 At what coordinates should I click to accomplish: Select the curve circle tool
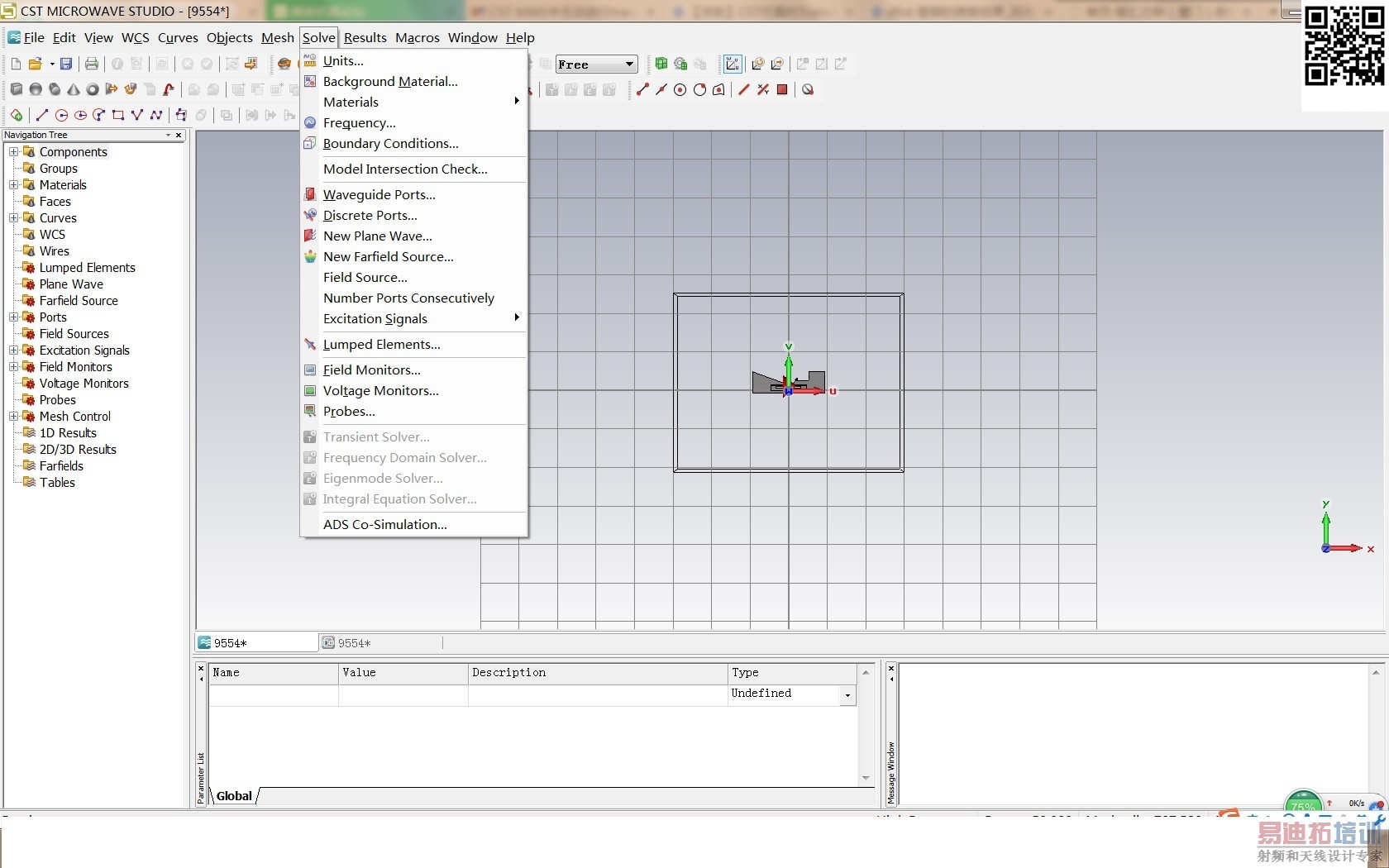pos(61,115)
